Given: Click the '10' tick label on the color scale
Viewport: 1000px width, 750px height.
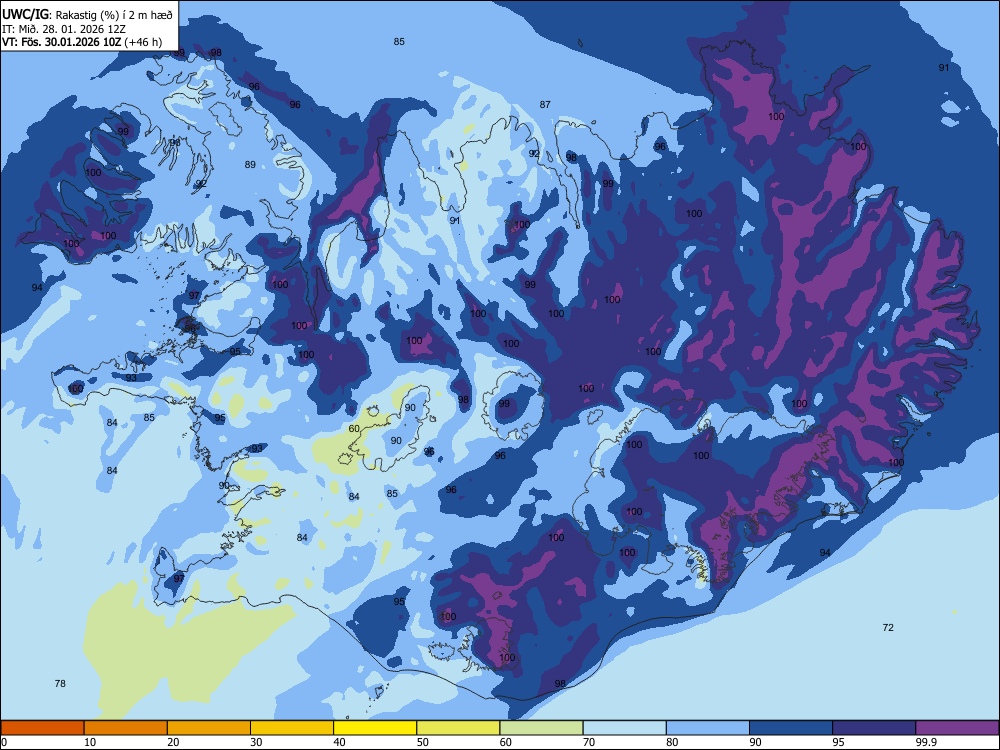Looking at the screenshot, I should click(90, 742).
